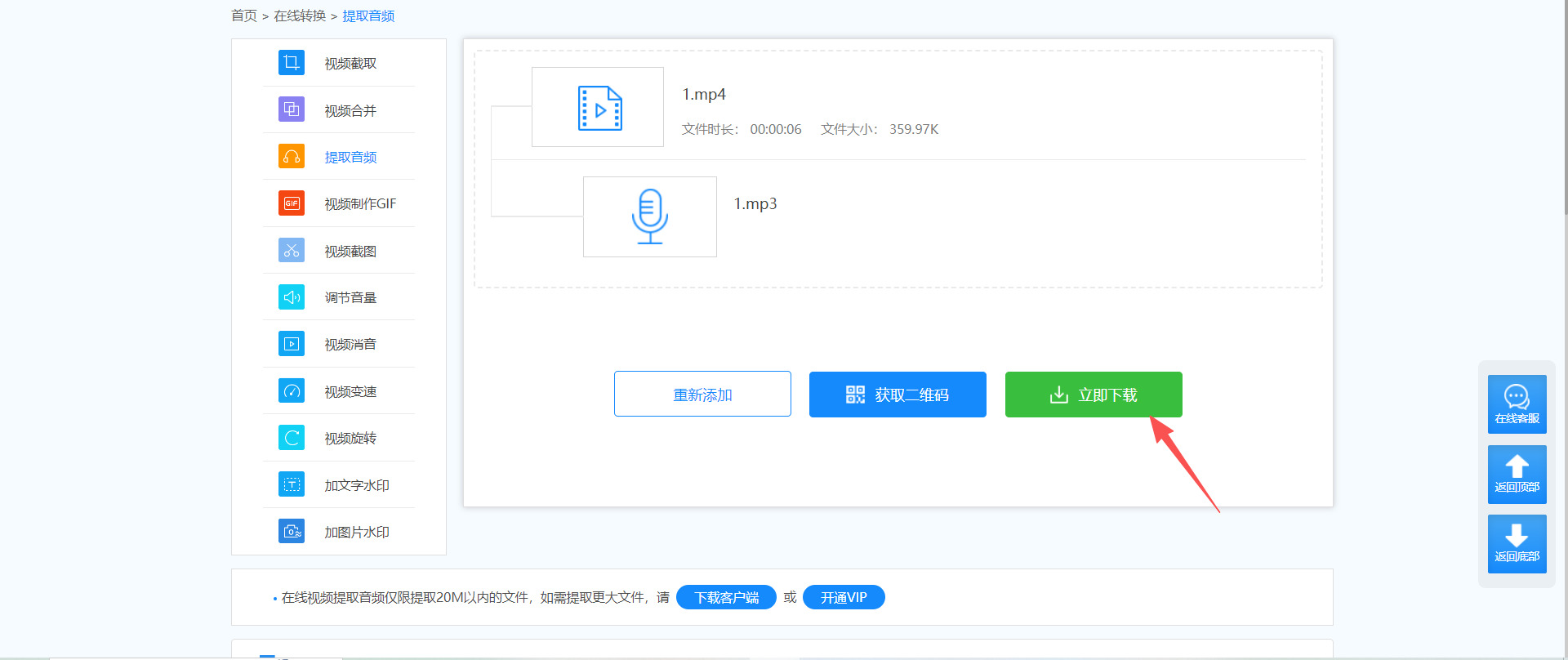Click the 重新添加 re-add button
This screenshot has height=660, width=1568.
[x=702, y=395]
